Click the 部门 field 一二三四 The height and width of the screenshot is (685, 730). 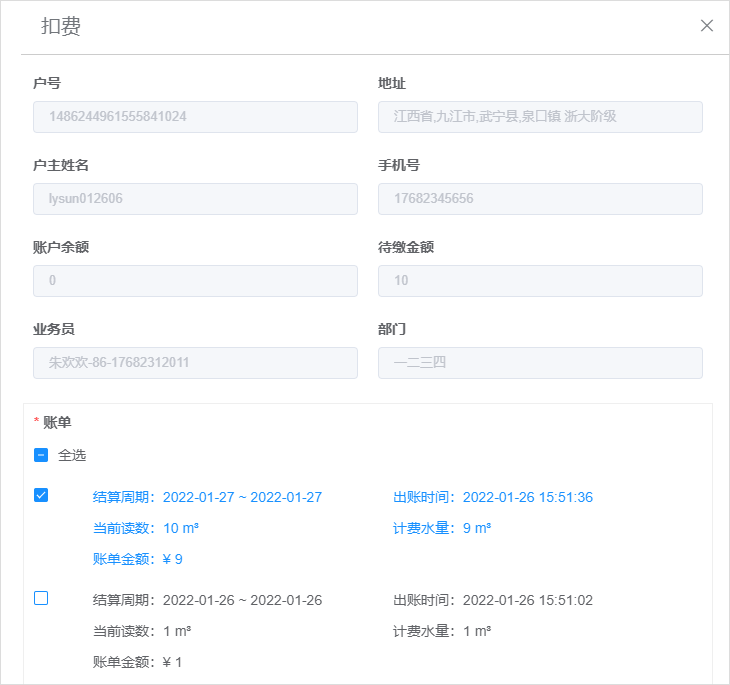pos(540,363)
